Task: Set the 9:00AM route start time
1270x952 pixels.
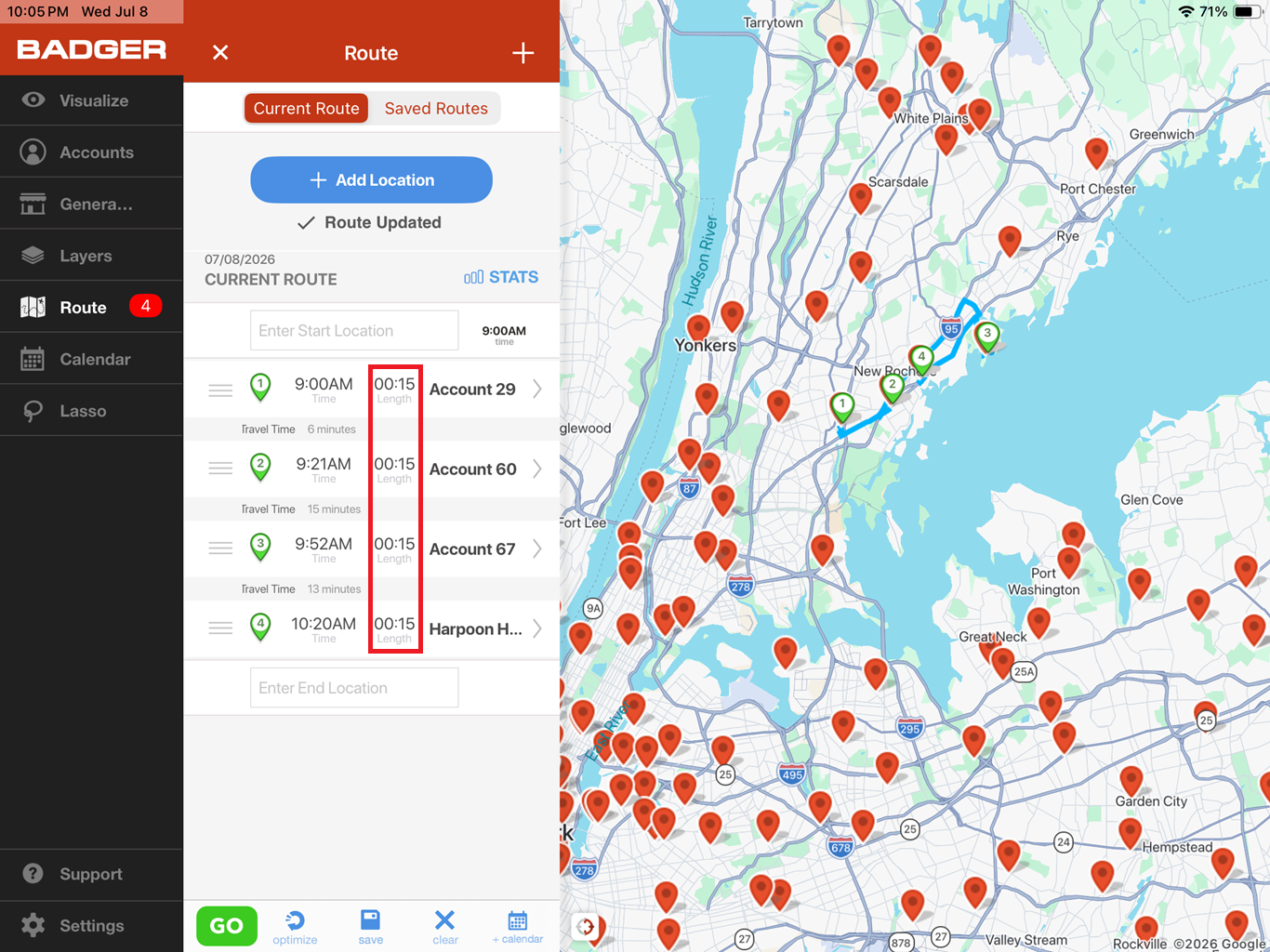Action: (x=504, y=334)
